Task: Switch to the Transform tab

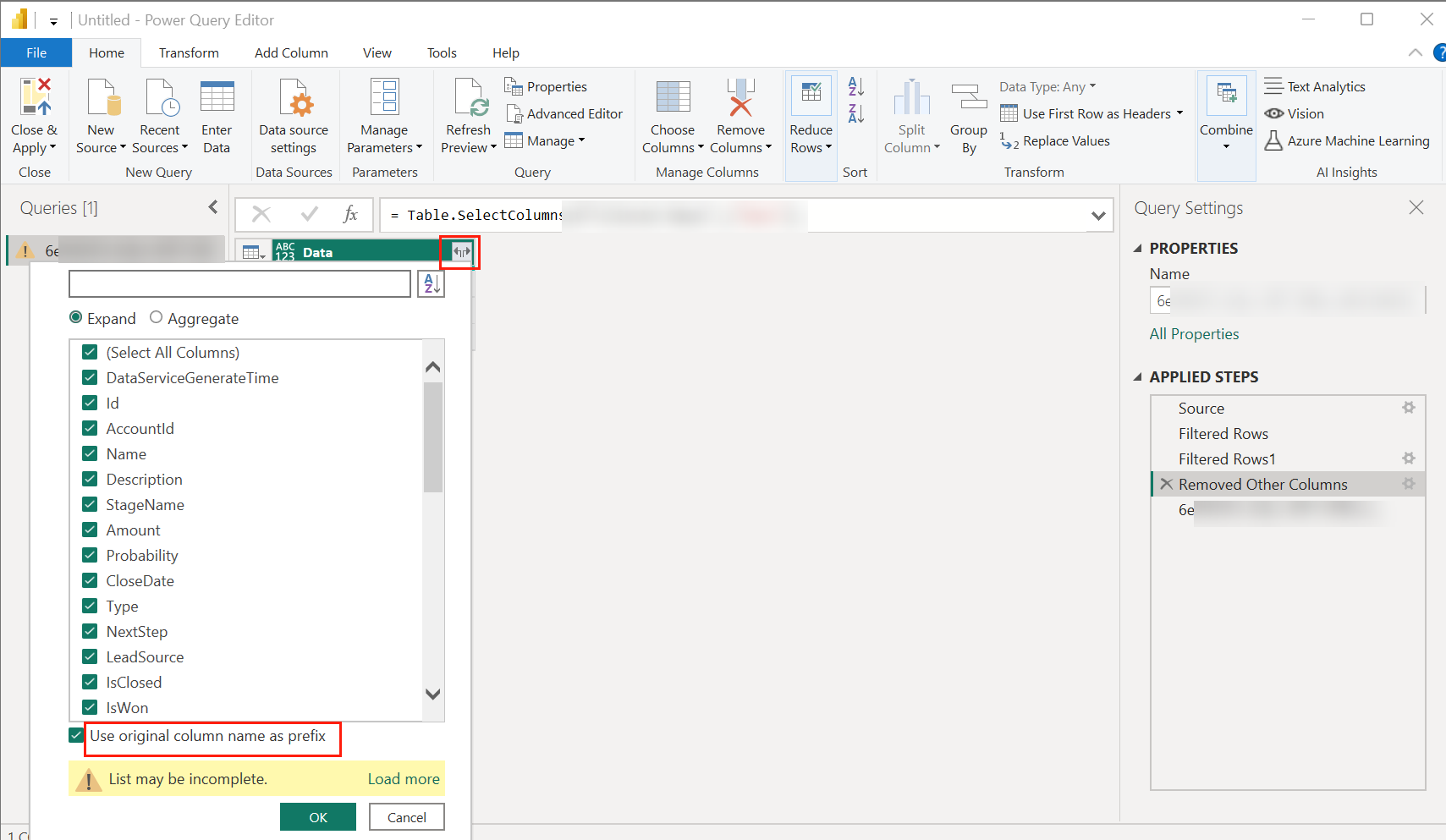Action: coord(189,52)
